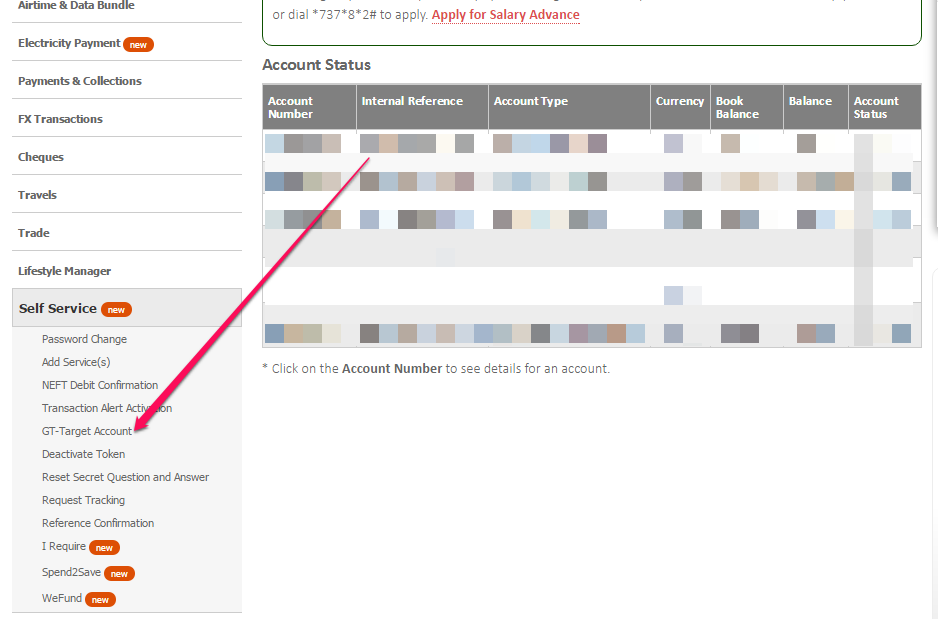Click the Account Number column header
Image resolution: width=938 pixels, height=619 pixels.
(289, 107)
